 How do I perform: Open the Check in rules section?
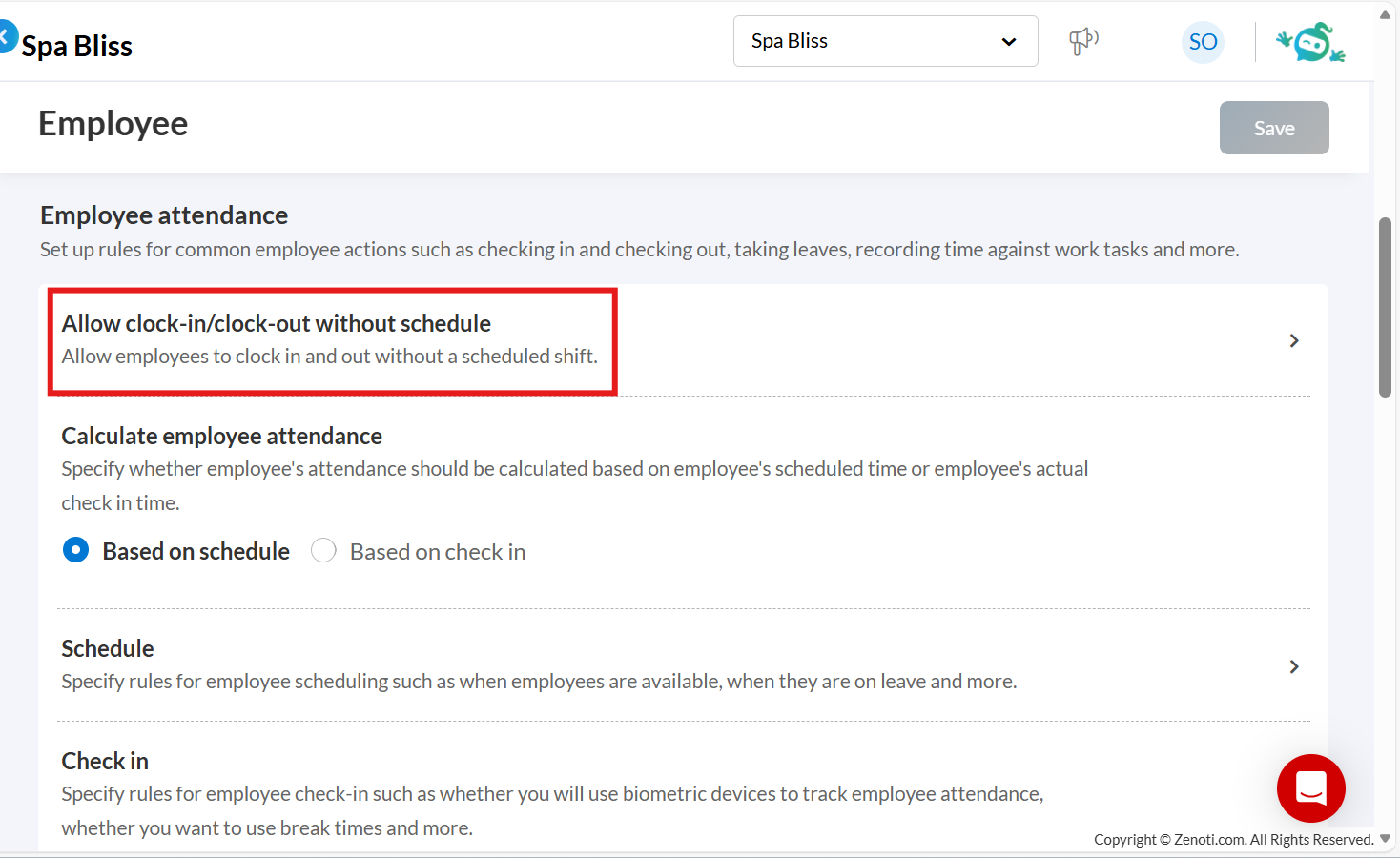pyautogui.click(x=105, y=762)
